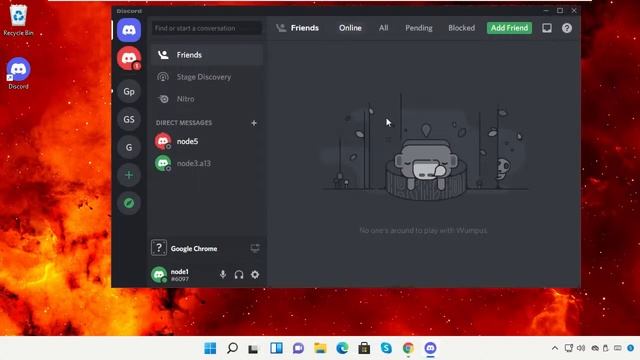The width and height of the screenshot is (640, 360).
Task: Open the red Discord server with notification badge
Action: (x=129, y=58)
